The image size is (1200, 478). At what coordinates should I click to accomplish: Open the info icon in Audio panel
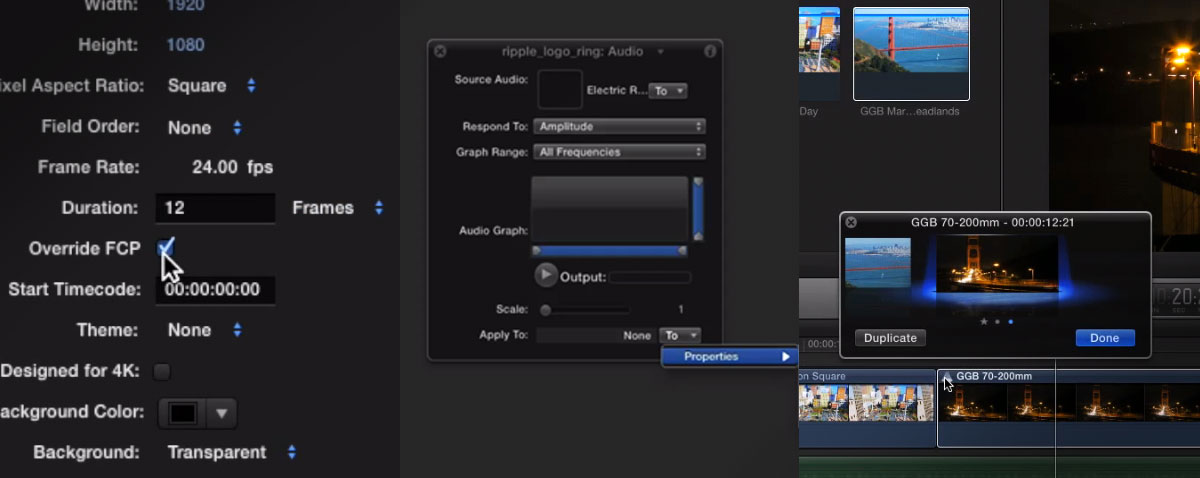710,51
